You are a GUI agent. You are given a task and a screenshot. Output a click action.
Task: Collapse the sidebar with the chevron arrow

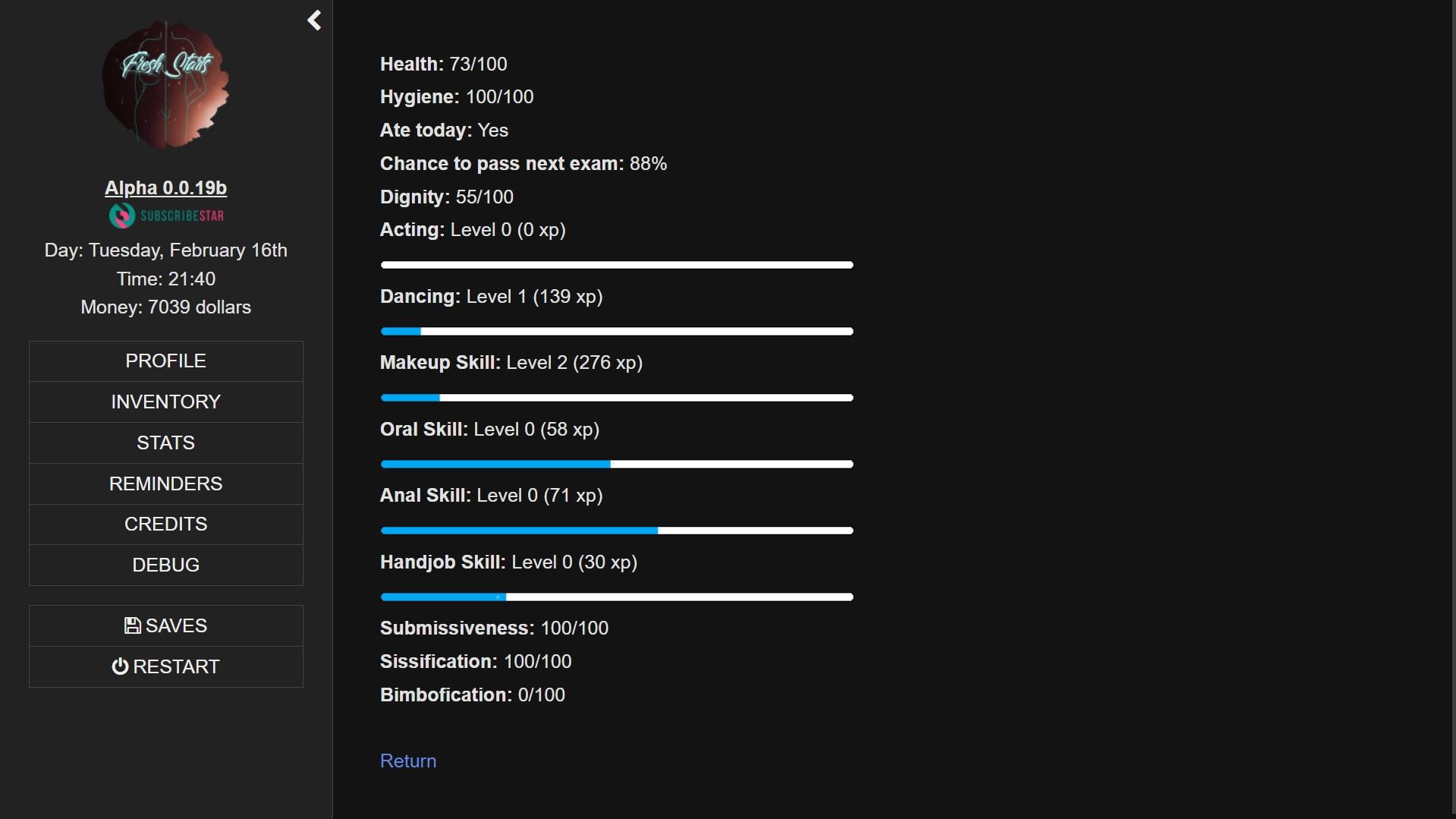tap(313, 20)
